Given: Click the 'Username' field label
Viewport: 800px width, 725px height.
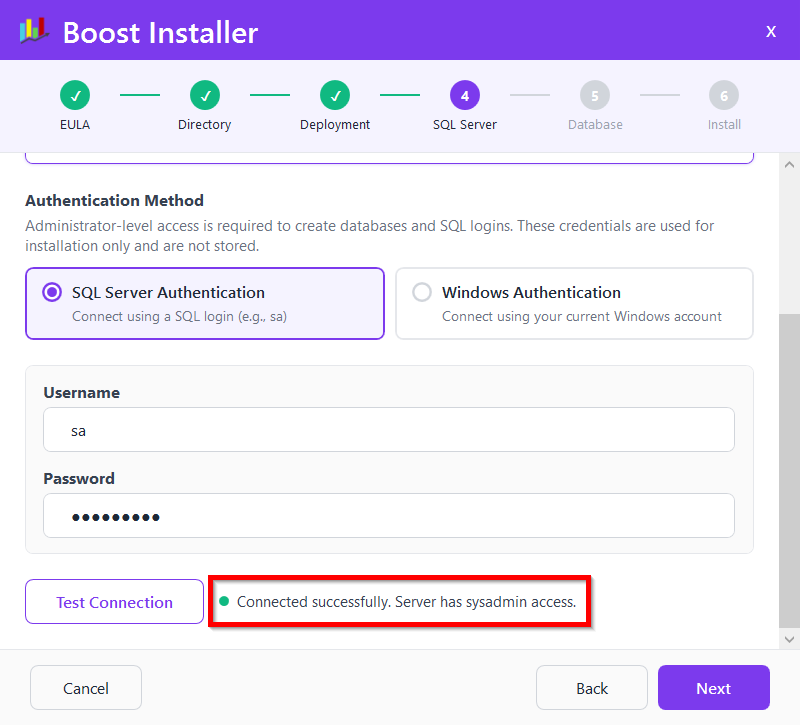Looking at the screenshot, I should pyautogui.click(x=82, y=393).
